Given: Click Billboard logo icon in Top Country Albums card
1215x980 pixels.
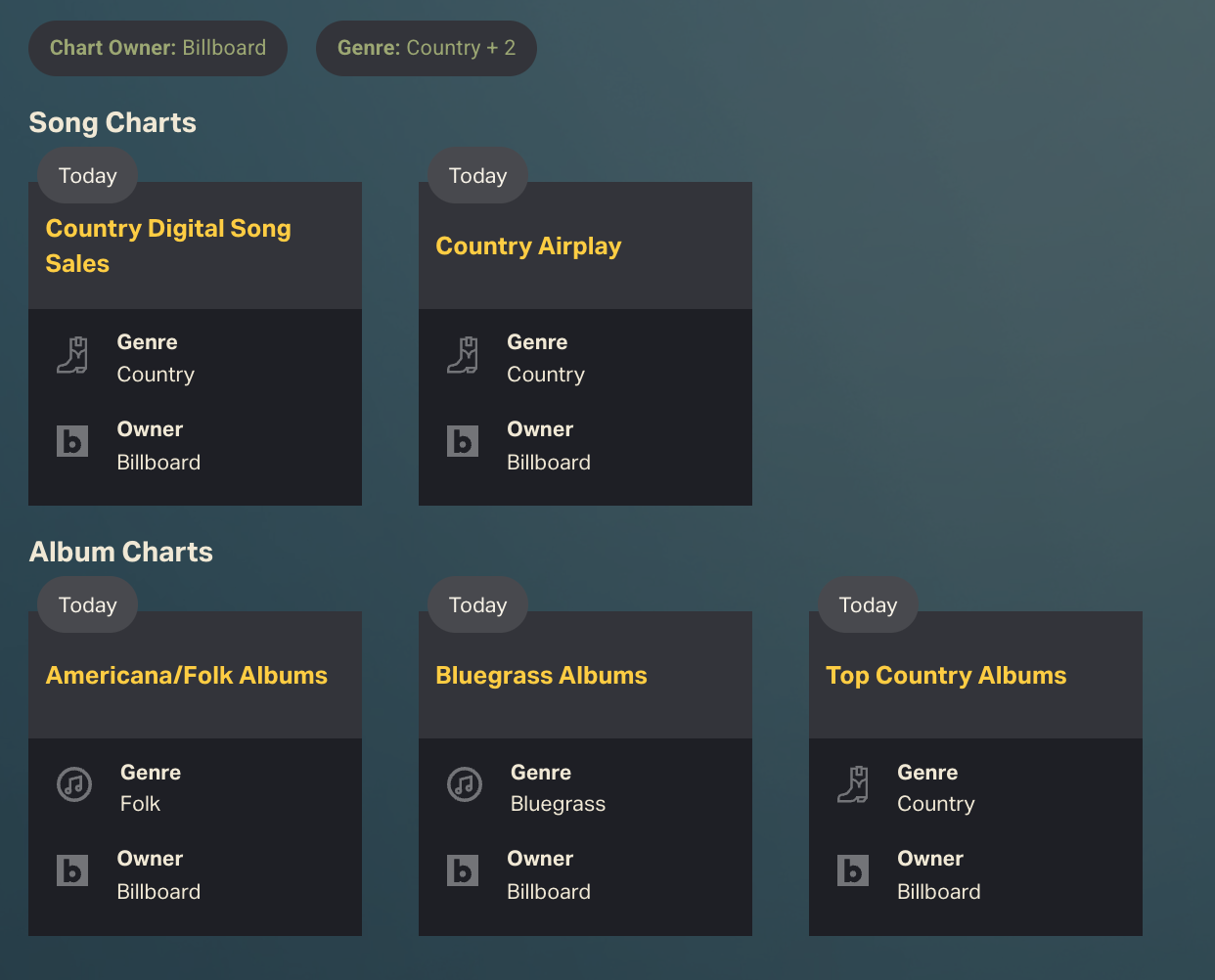Looking at the screenshot, I should click(853, 870).
